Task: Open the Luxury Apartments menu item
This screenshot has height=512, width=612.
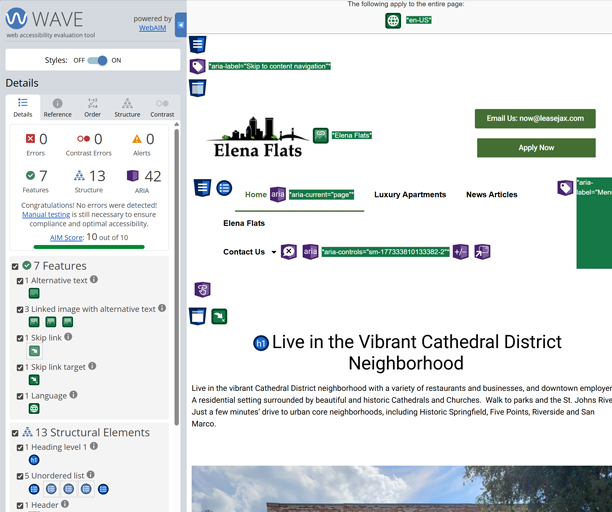Action: 410,194
